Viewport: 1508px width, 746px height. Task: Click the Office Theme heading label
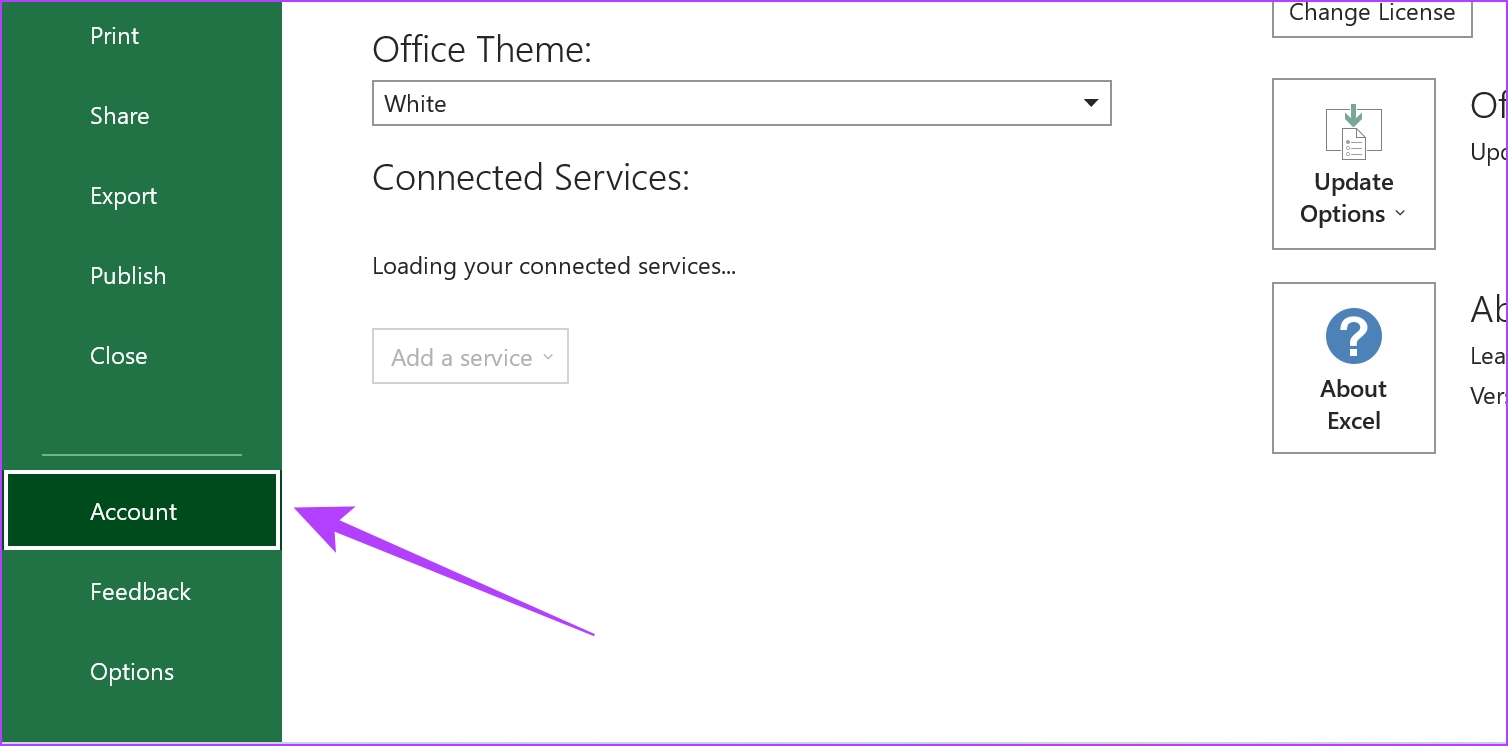(482, 48)
